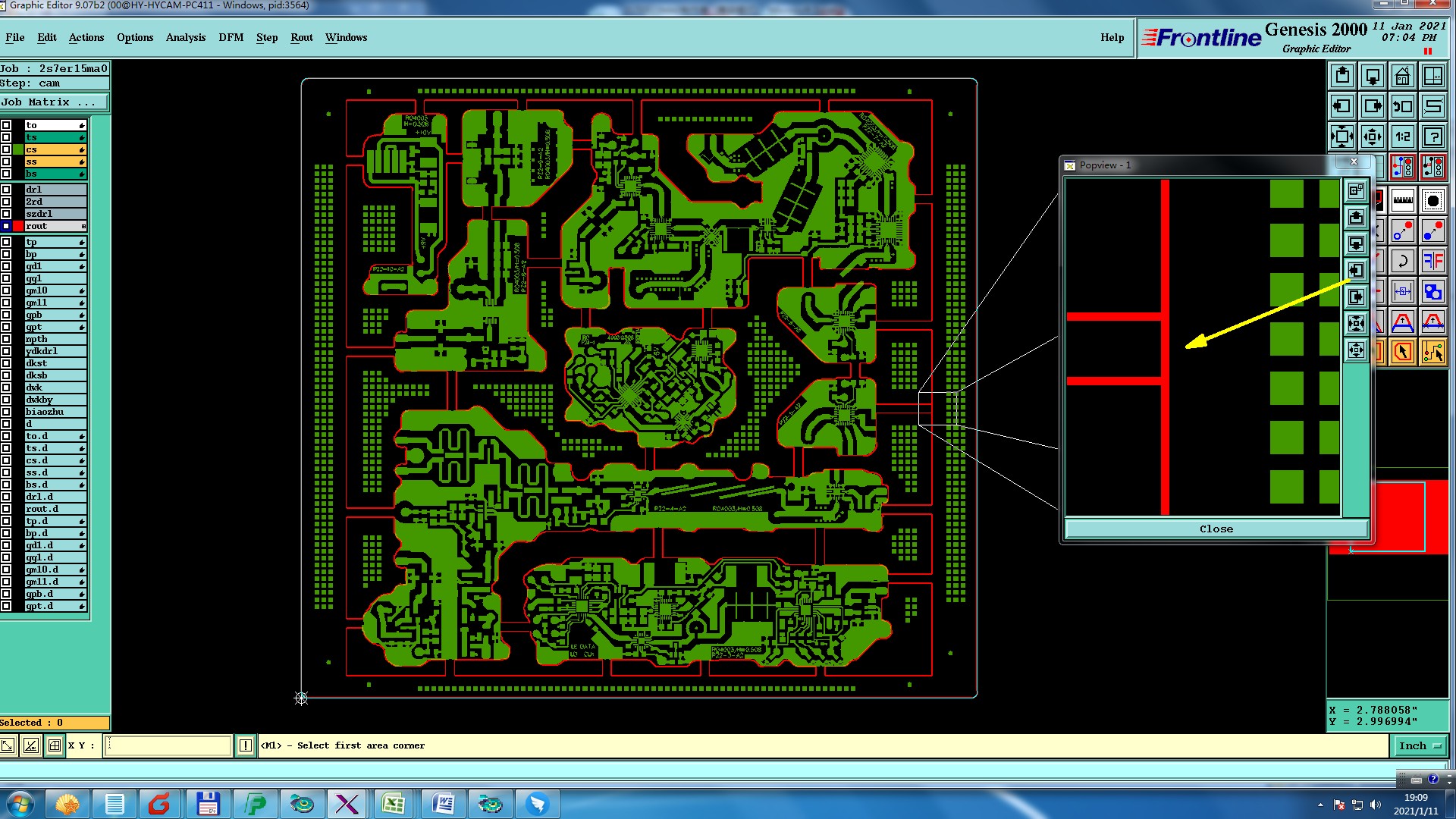Click the question mark help icon
This screenshot has width=1456, height=819.
click(x=1432, y=137)
